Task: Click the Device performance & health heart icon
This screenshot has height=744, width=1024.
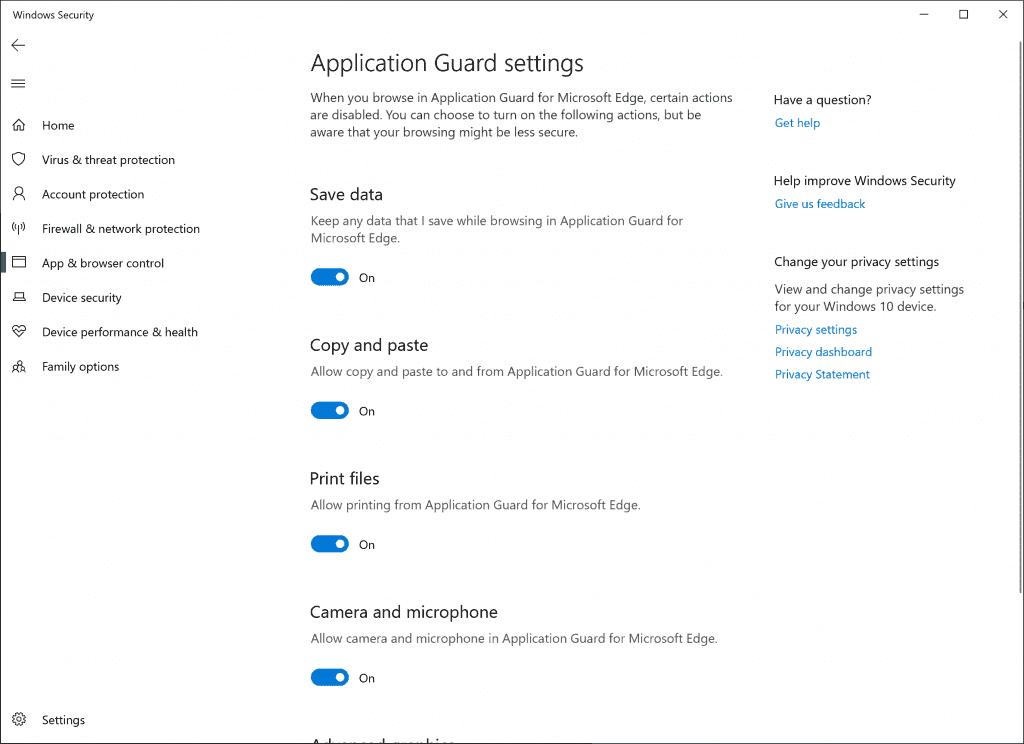Action: [18, 332]
